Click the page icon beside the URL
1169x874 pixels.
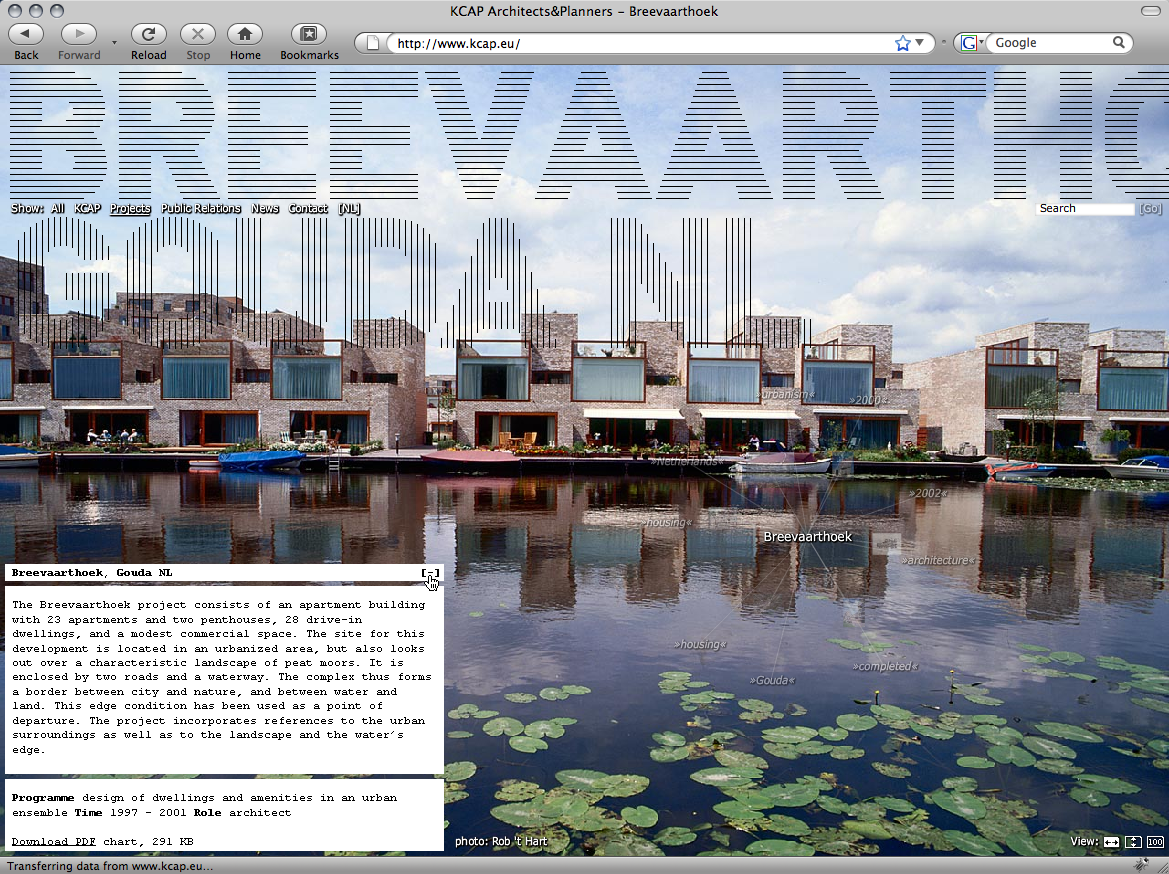click(374, 43)
